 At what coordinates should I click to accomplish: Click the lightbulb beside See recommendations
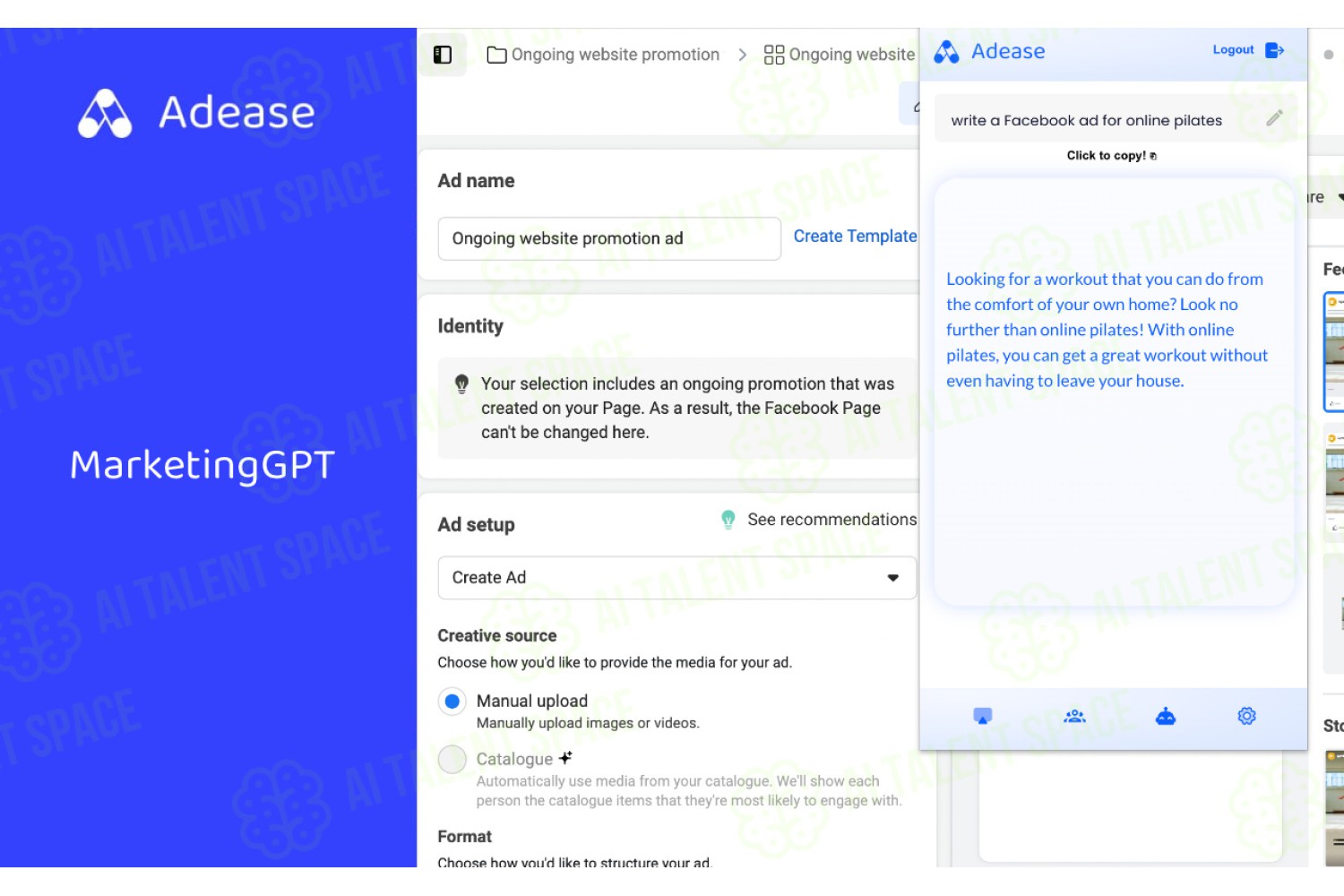pyautogui.click(x=728, y=520)
